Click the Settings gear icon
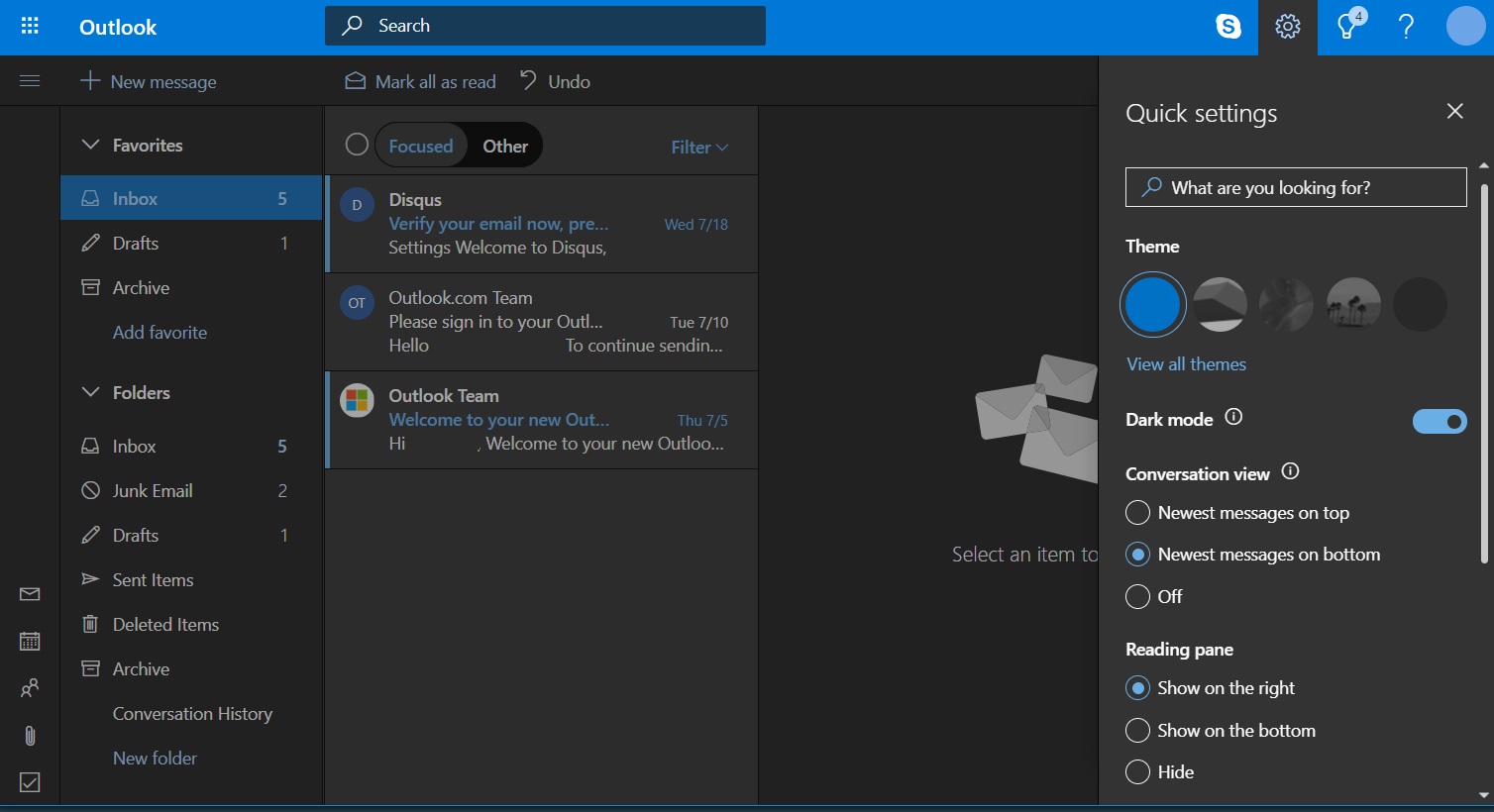The image size is (1494, 812). pos(1288,27)
